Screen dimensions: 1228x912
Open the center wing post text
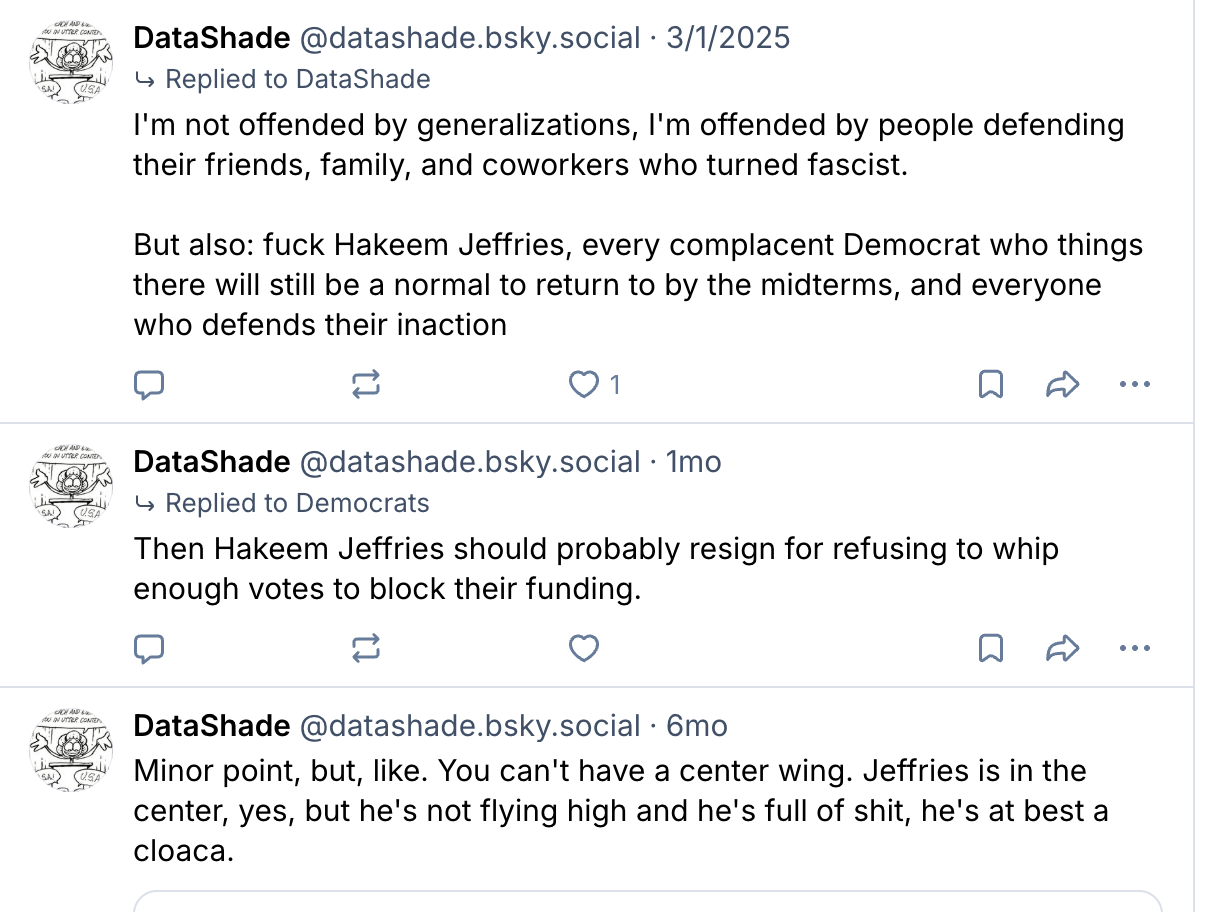pos(610,810)
